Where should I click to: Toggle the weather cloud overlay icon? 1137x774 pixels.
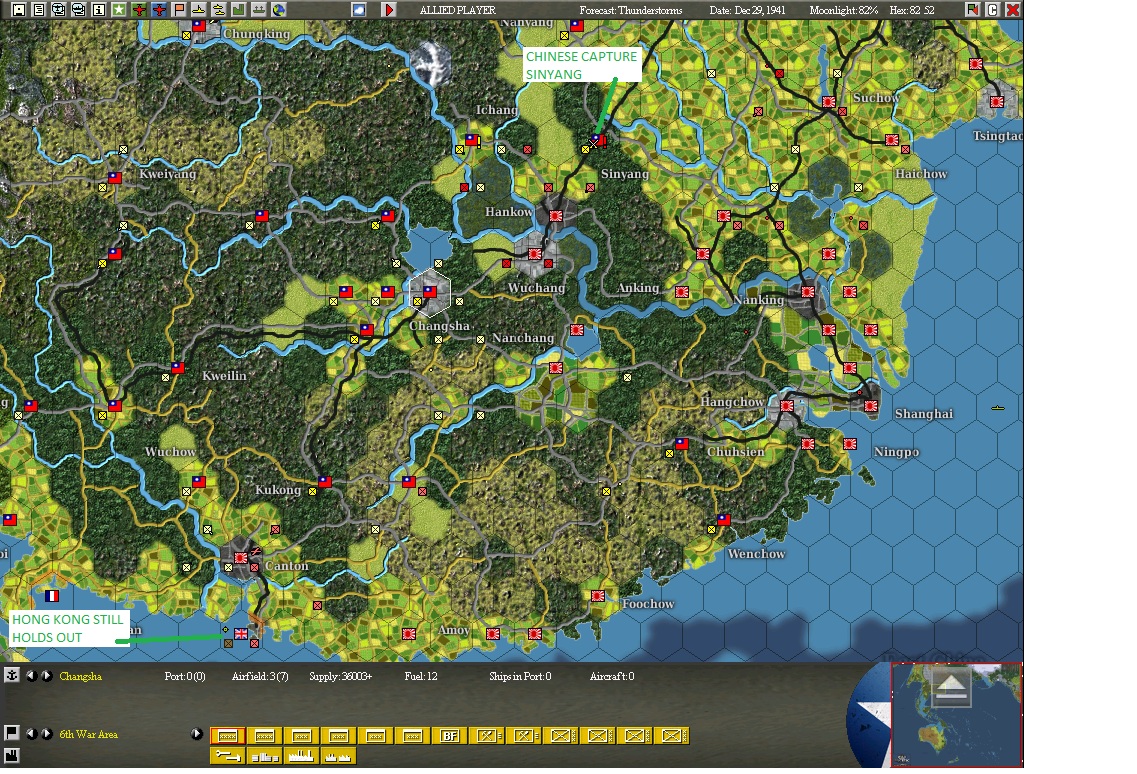tap(358, 9)
